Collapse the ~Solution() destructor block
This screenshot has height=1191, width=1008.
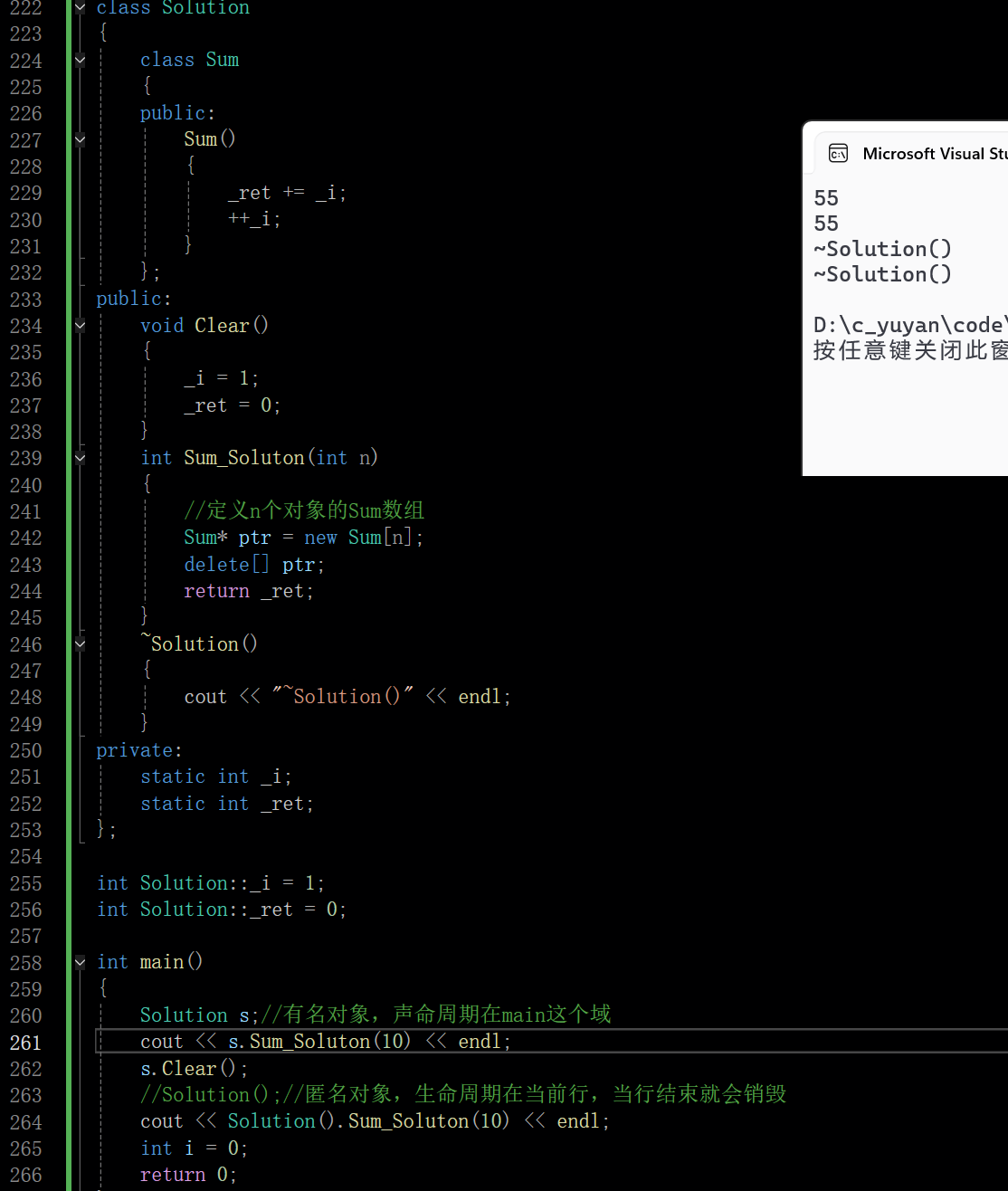point(80,644)
